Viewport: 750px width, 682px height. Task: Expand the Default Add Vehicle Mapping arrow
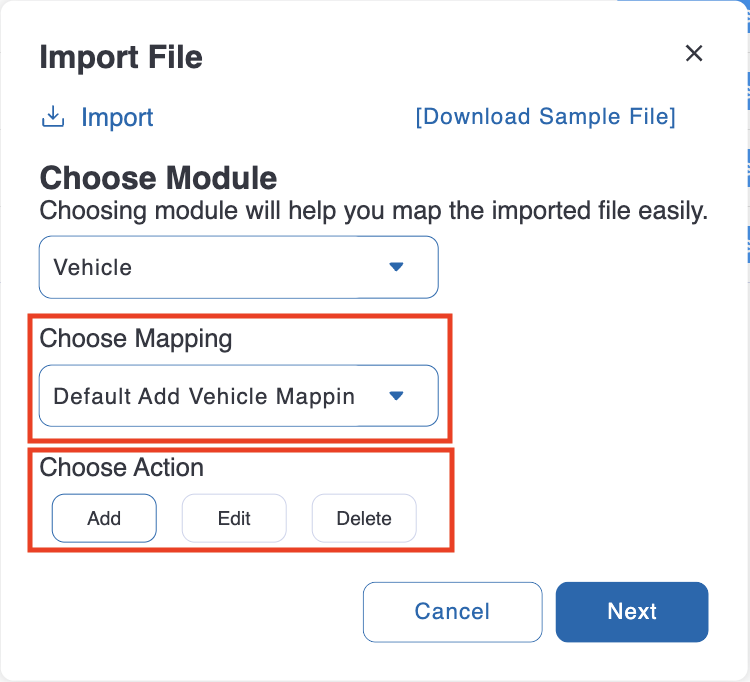396,396
